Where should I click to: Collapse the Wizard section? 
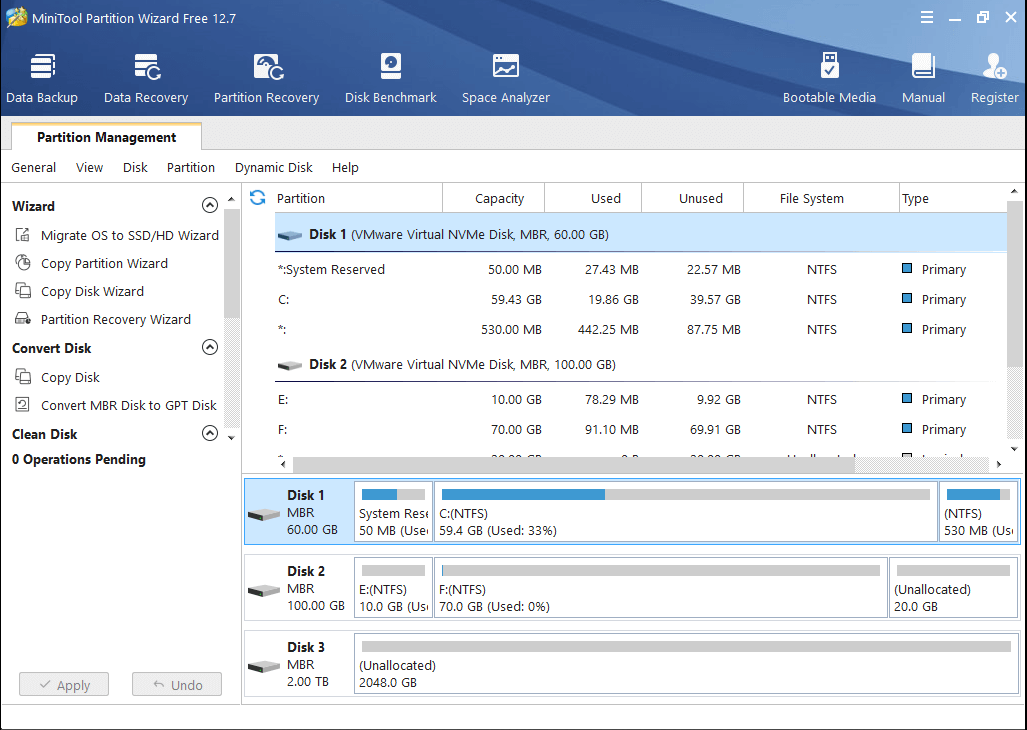coord(210,205)
